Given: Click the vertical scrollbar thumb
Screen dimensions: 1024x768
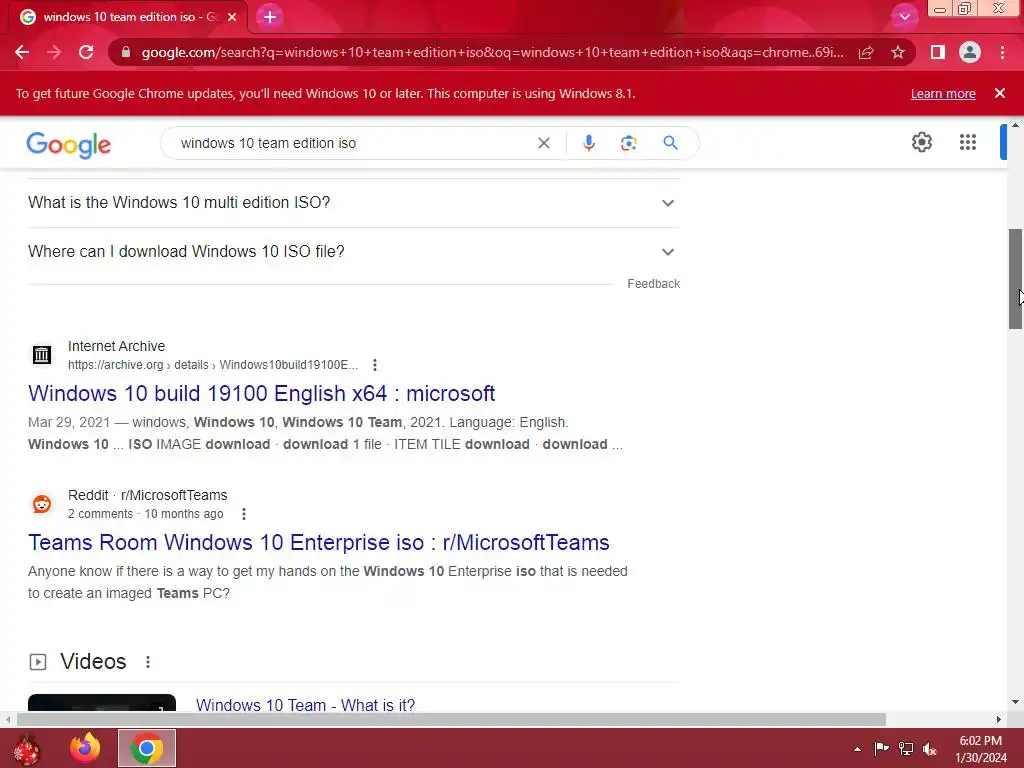Looking at the screenshot, I should pos(1016,278).
